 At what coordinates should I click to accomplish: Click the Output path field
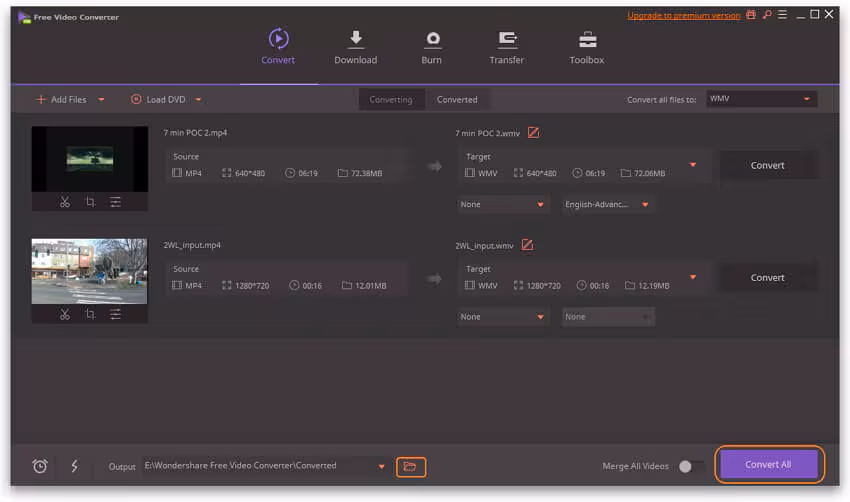pos(259,466)
